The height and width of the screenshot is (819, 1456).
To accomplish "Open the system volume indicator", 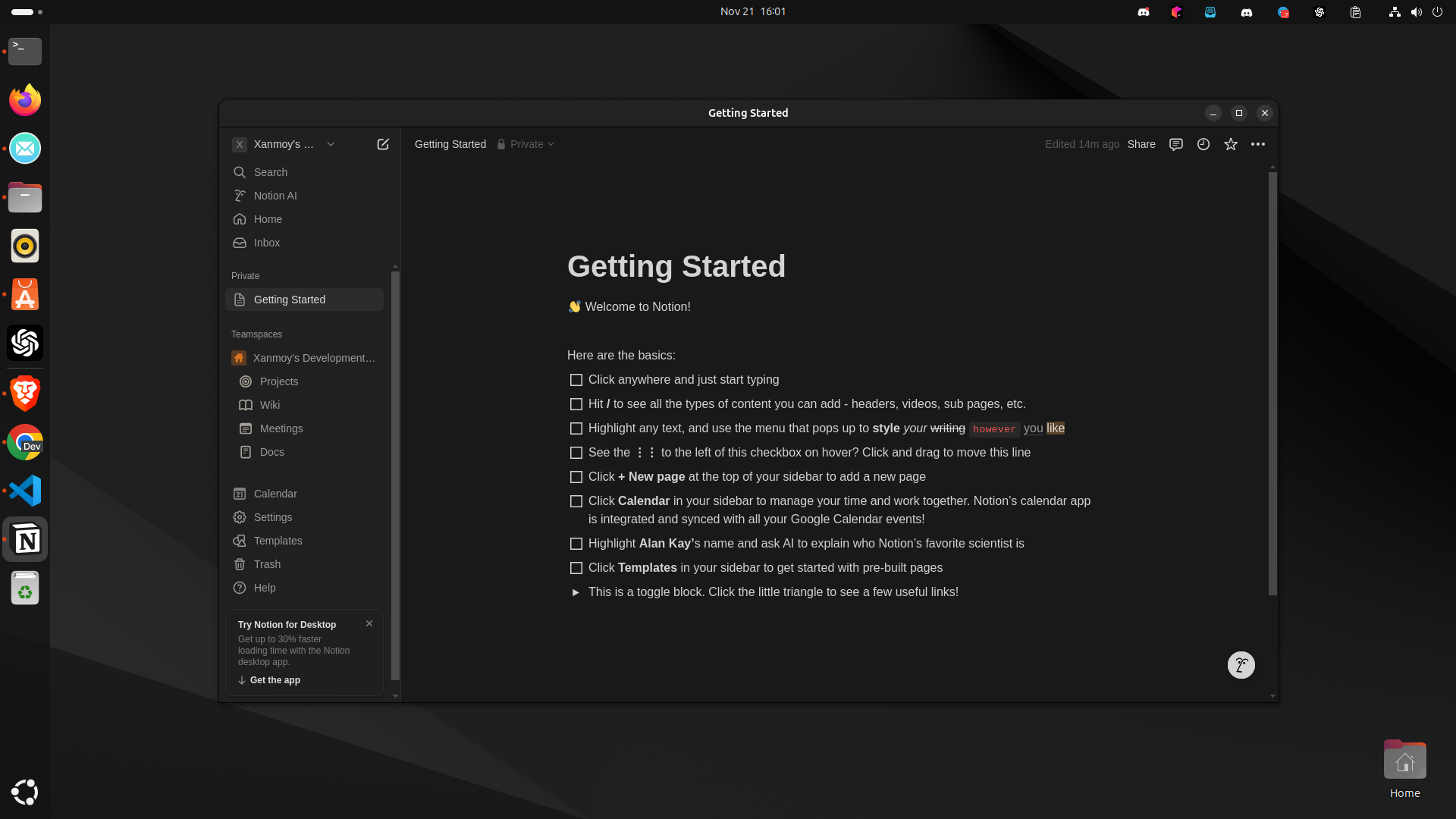I will [x=1416, y=12].
